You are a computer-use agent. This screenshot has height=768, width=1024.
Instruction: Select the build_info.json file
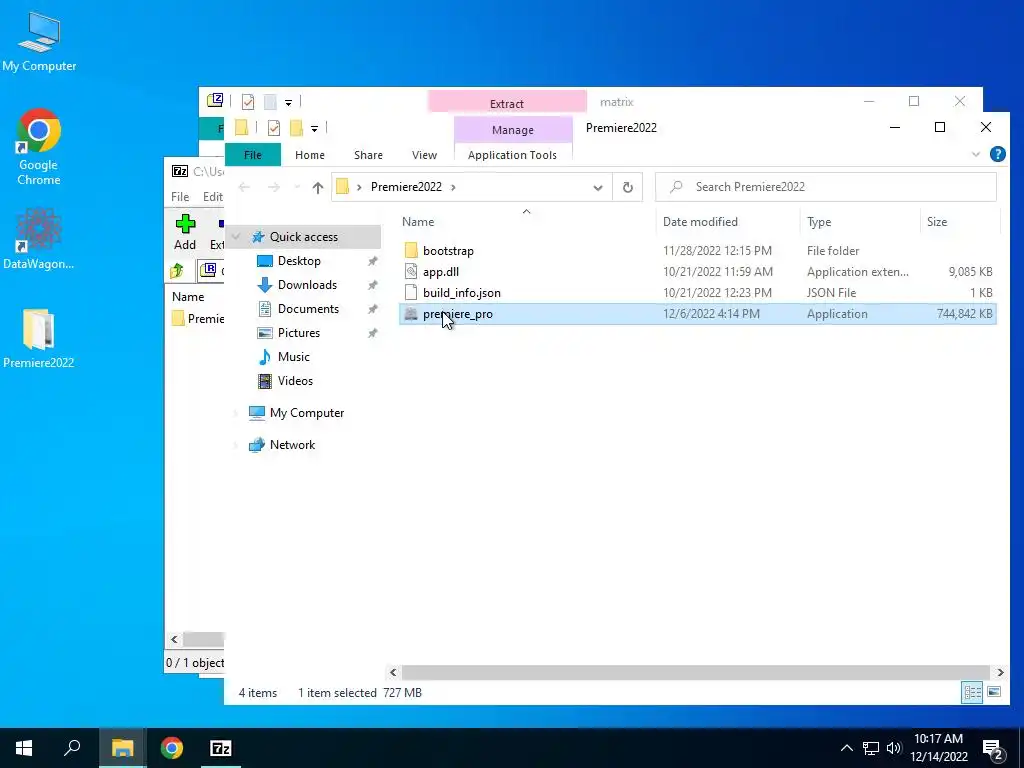tap(462, 293)
